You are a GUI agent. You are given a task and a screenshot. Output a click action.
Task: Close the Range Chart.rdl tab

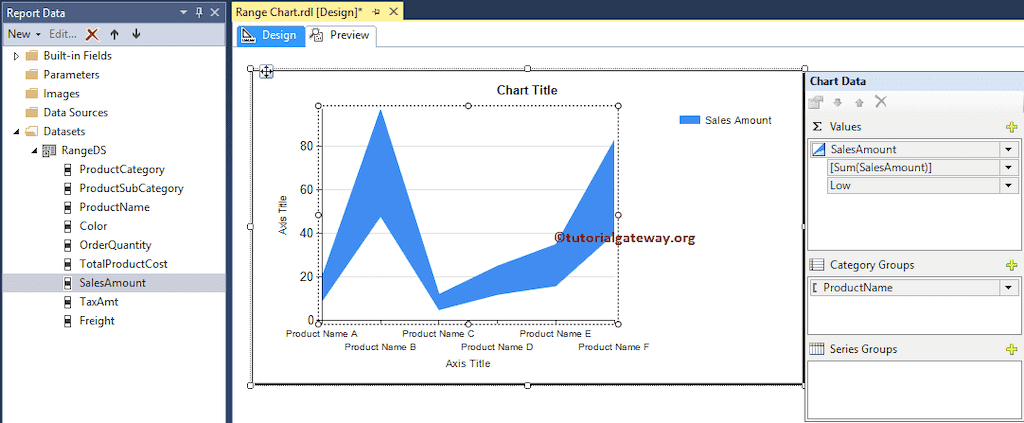pyautogui.click(x=393, y=12)
